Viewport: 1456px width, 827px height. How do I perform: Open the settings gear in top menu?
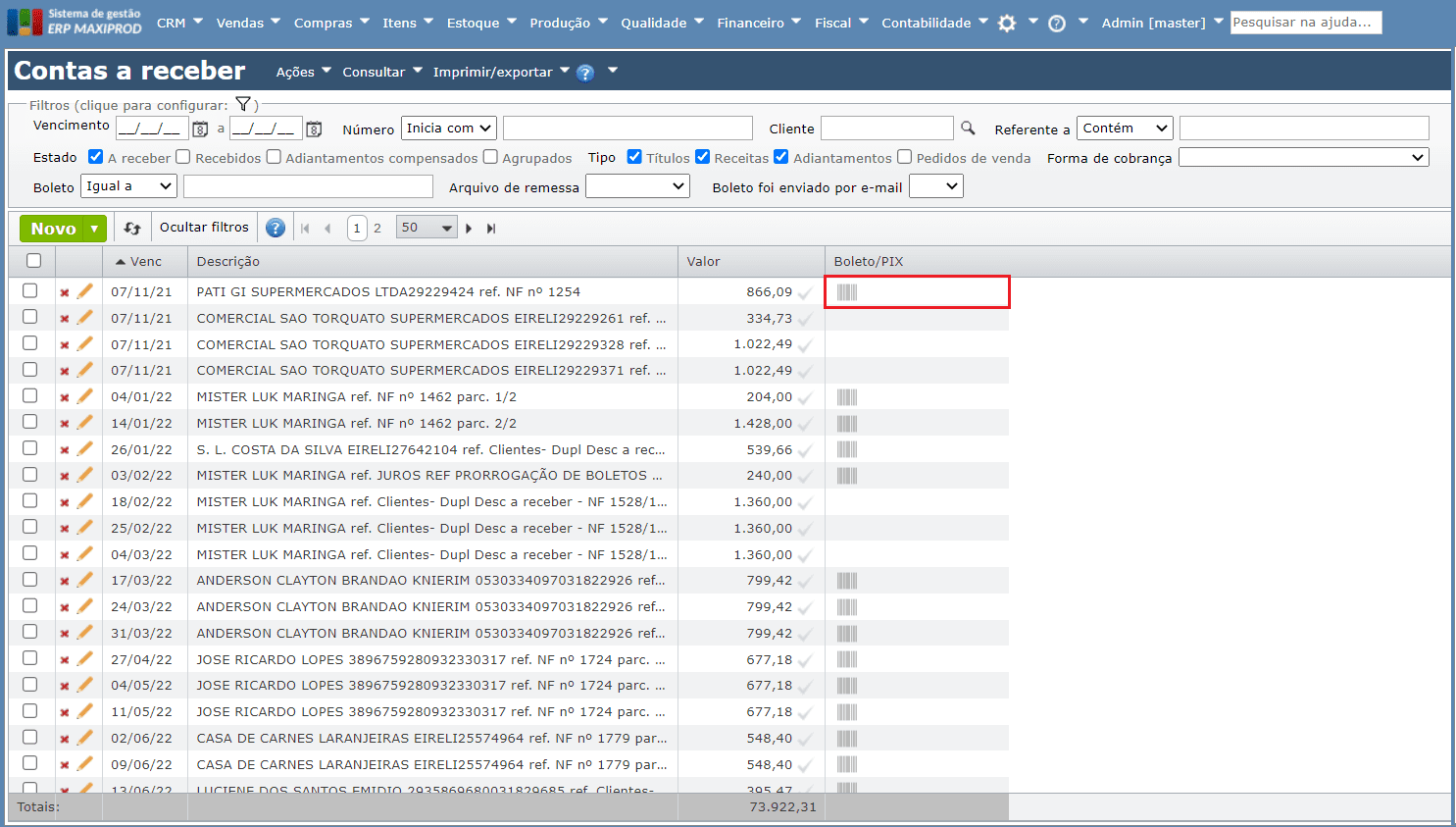tap(1007, 24)
